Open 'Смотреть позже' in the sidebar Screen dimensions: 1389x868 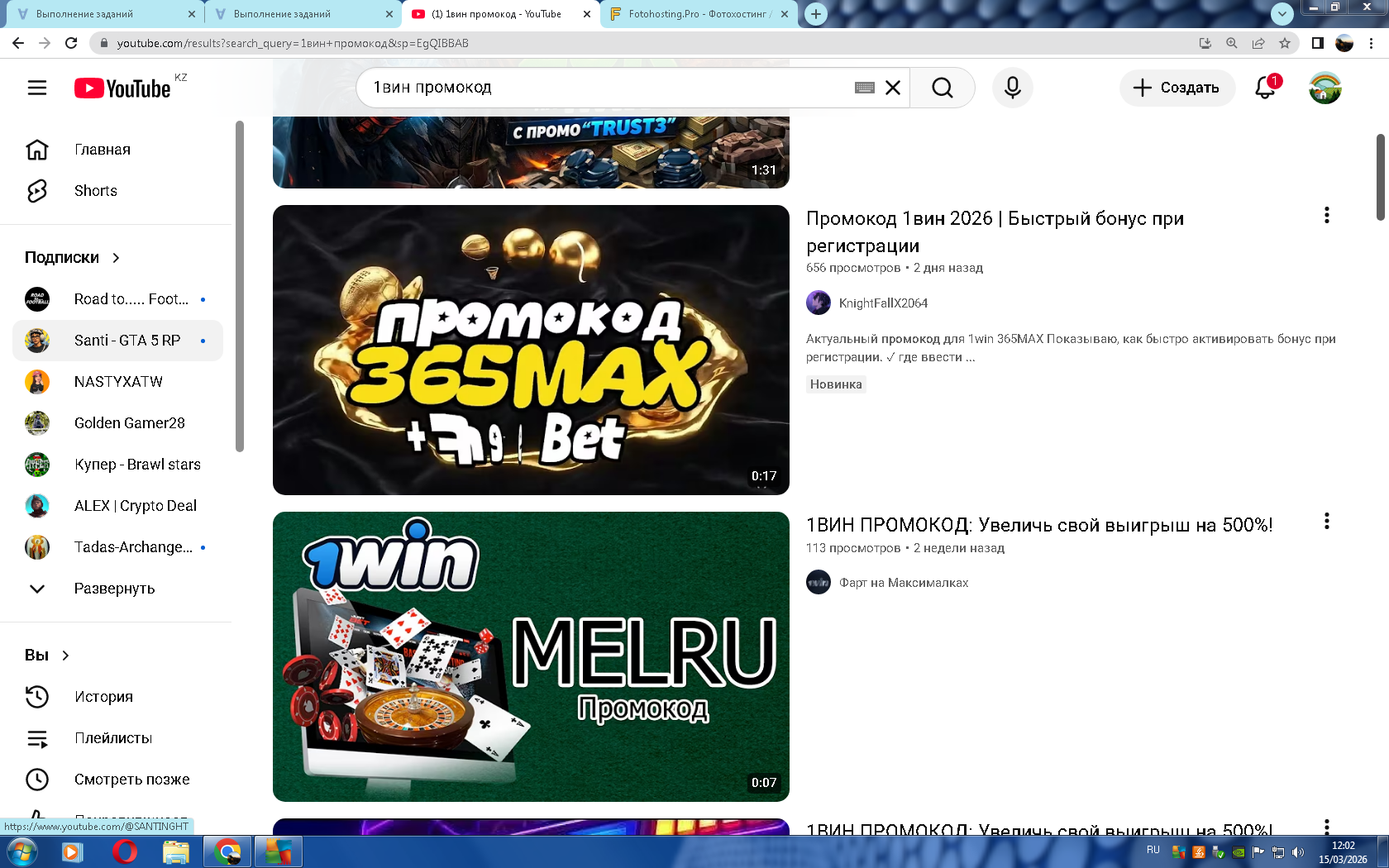point(117,780)
